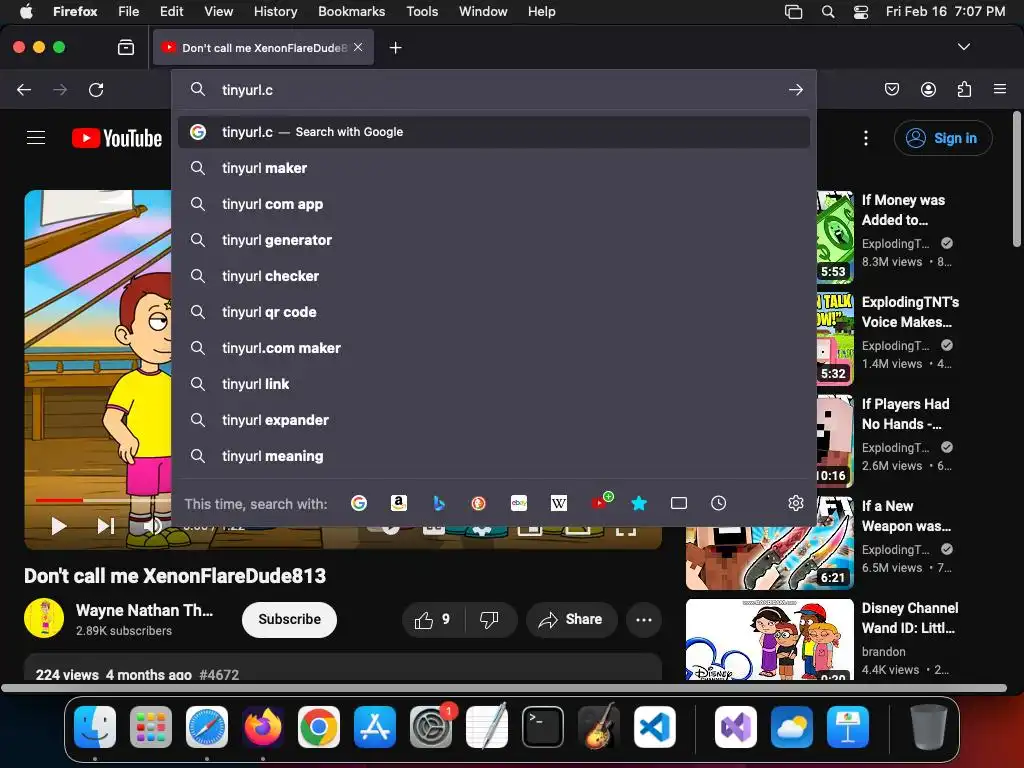1024x768 pixels.
Task: Select suggestion tinyurl generator
Action: 494,240
